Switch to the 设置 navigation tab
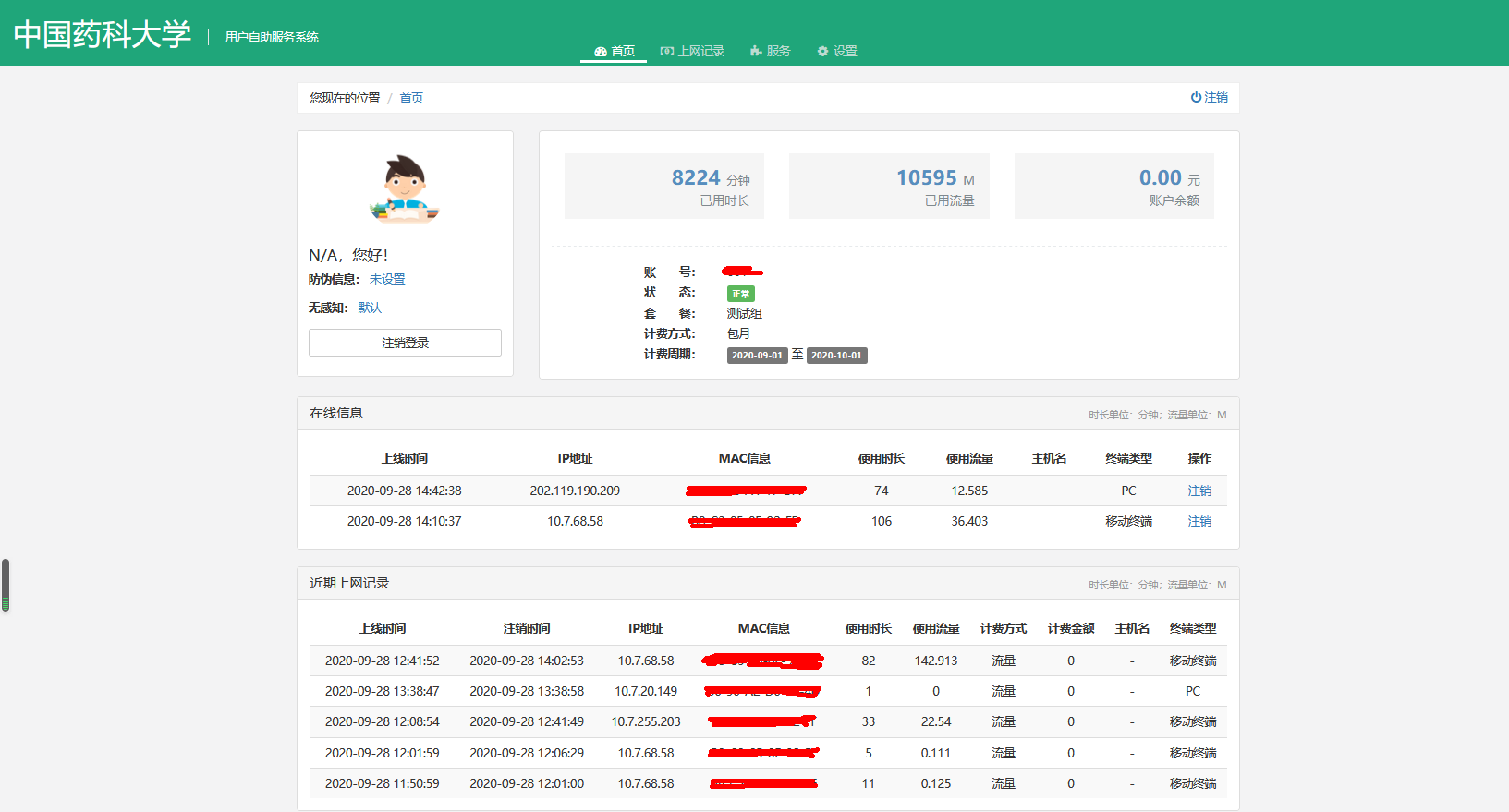Image resolution: width=1509 pixels, height=812 pixels. point(845,52)
